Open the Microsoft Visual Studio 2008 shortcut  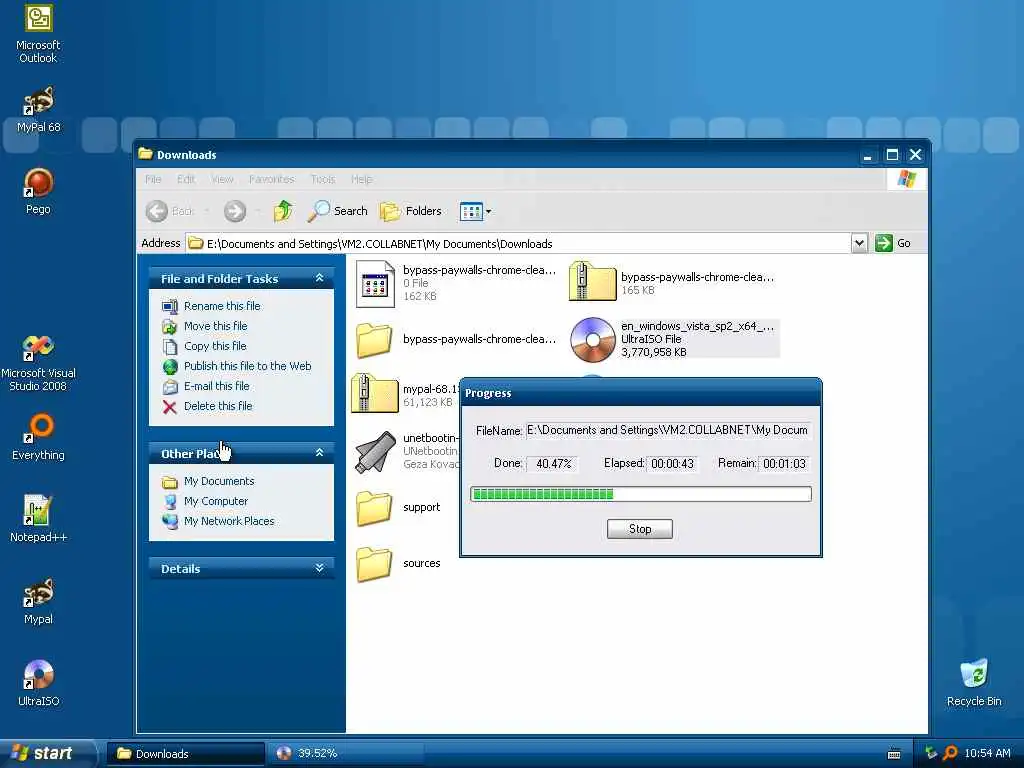click(x=38, y=363)
